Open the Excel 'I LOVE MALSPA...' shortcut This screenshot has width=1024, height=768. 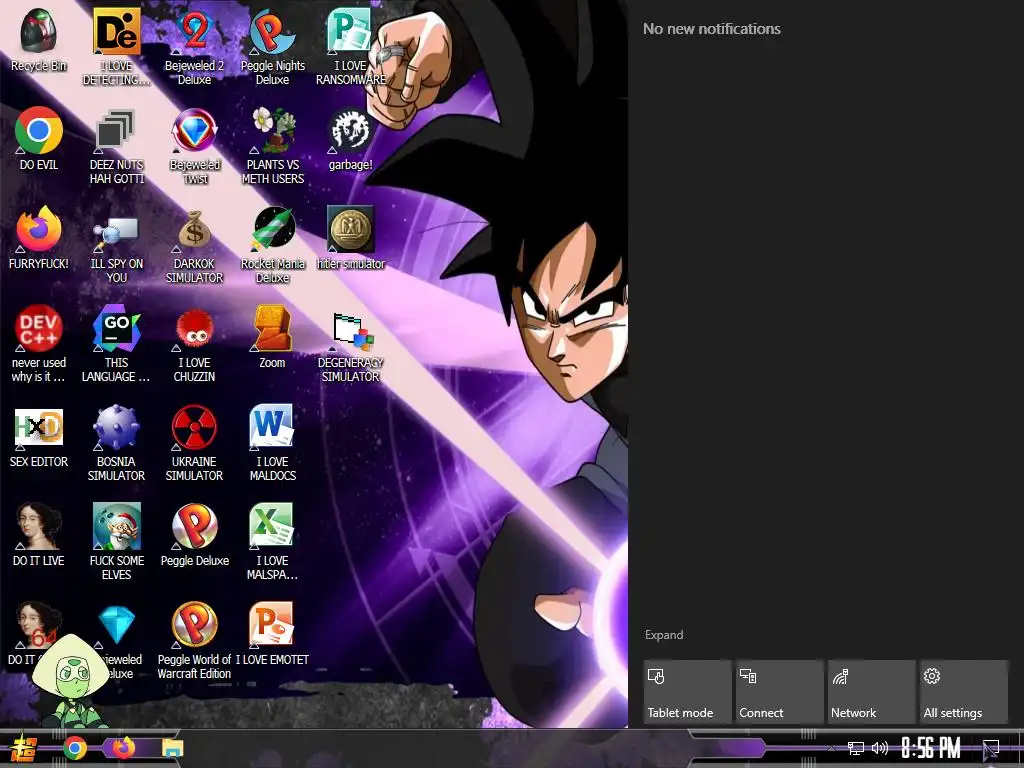click(x=272, y=542)
